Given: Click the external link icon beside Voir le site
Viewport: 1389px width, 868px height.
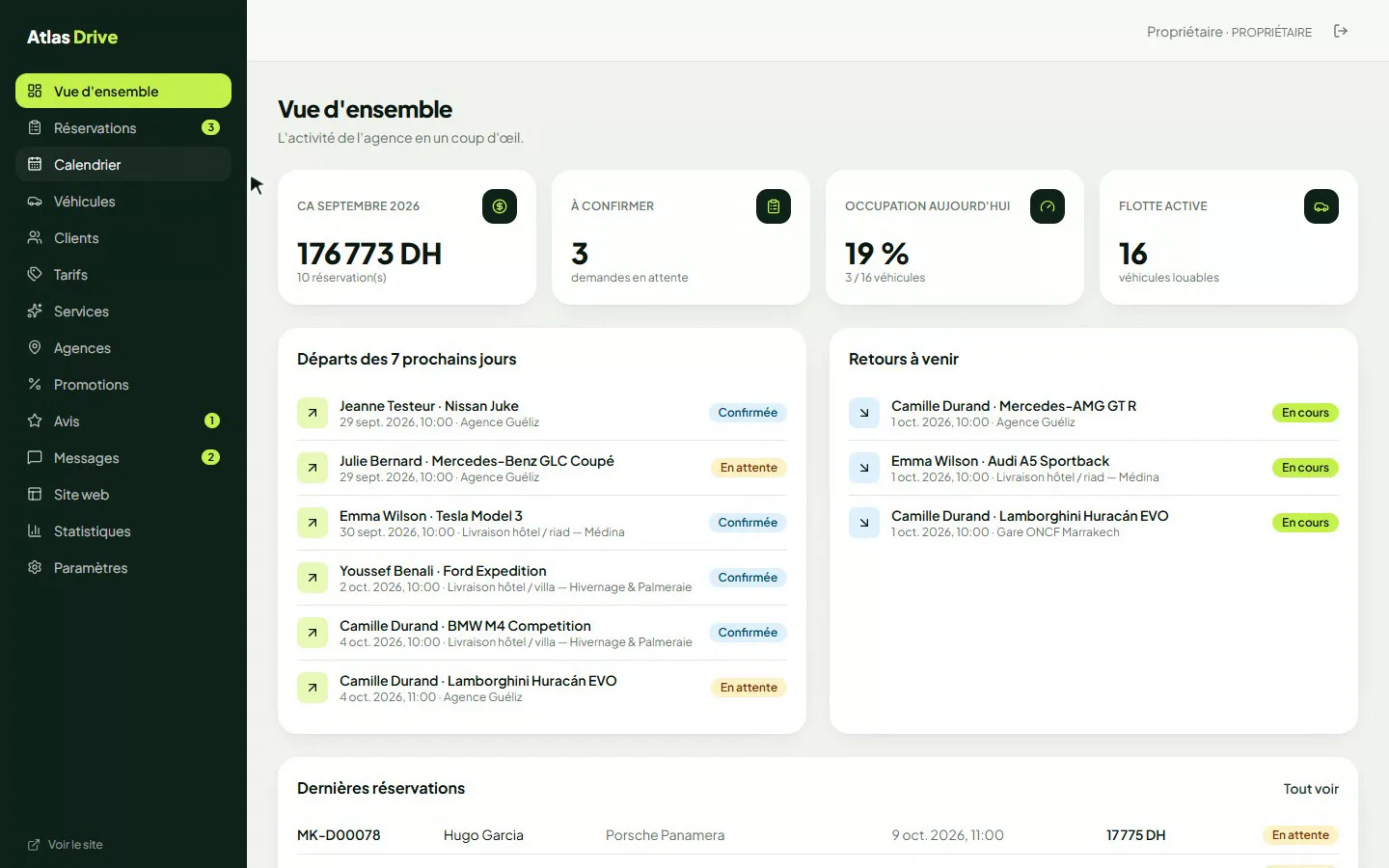Looking at the screenshot, I should (x=35, y=845).
